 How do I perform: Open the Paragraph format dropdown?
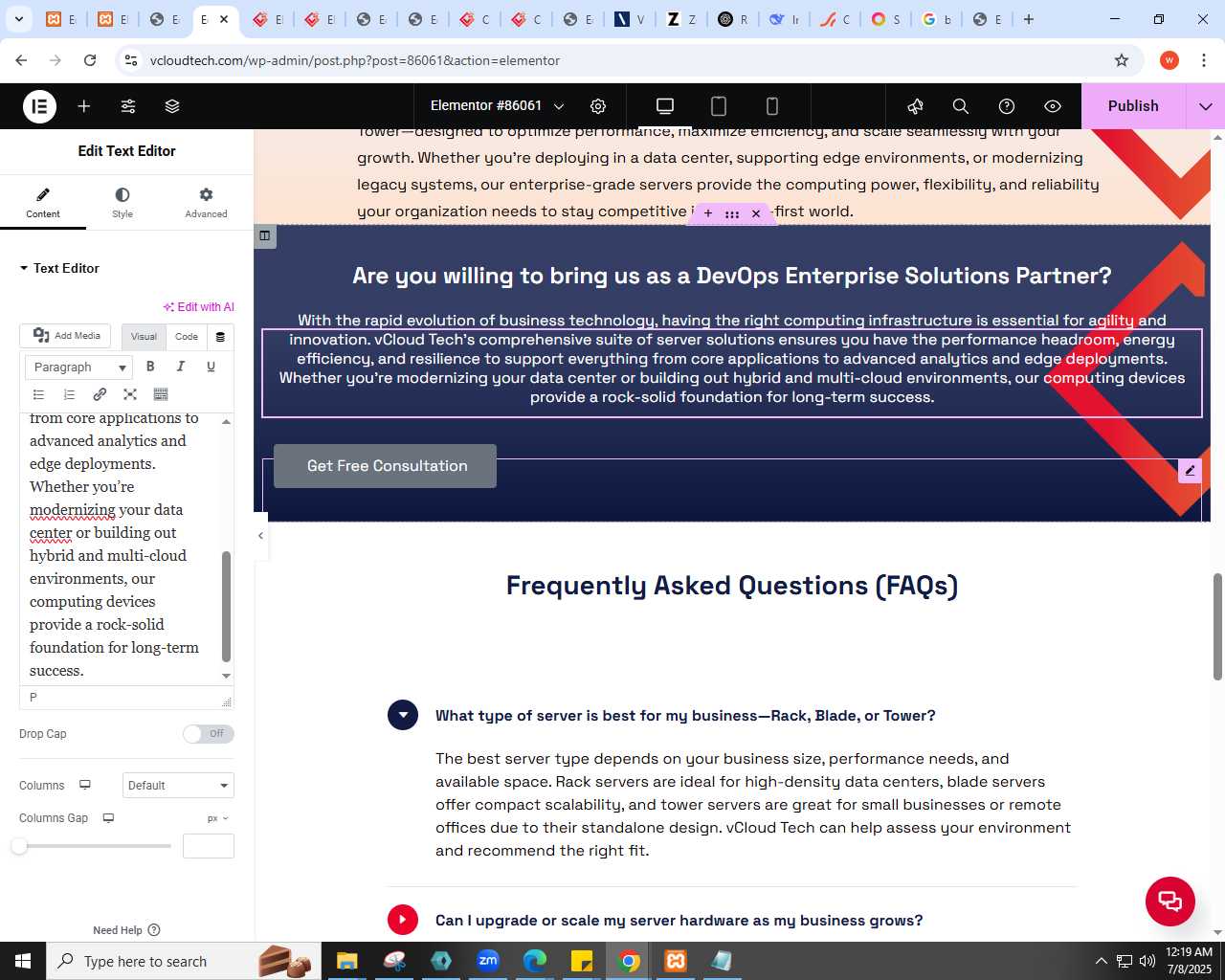click(x=78, y=367)
